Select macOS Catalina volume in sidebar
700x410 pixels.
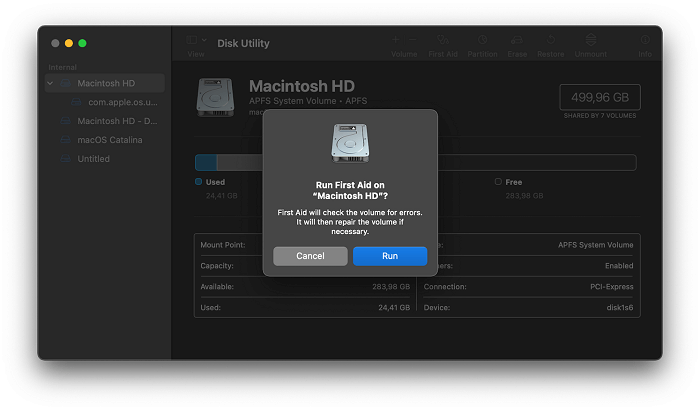coord(109,140)
